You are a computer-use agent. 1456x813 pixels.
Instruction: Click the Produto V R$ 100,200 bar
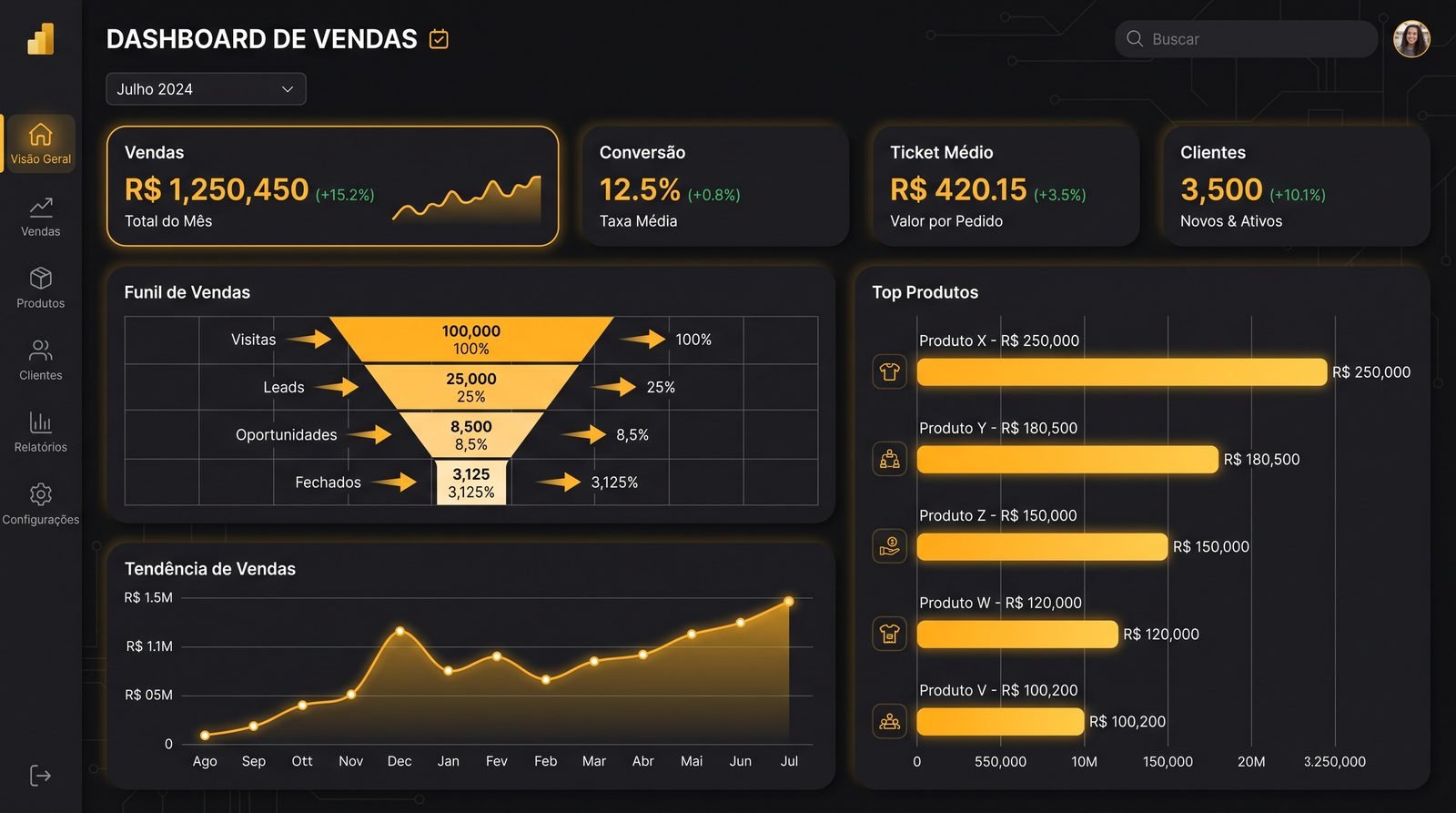(x=1001, y=721)
